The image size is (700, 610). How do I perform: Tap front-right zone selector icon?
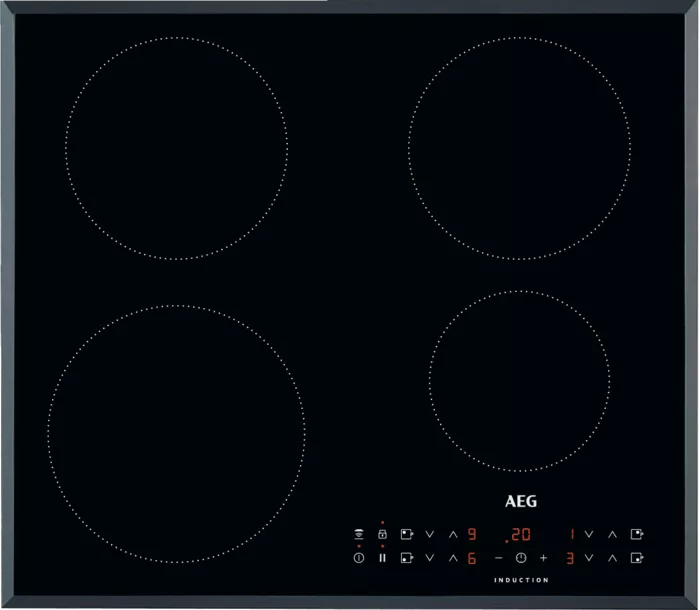point(637,558)
